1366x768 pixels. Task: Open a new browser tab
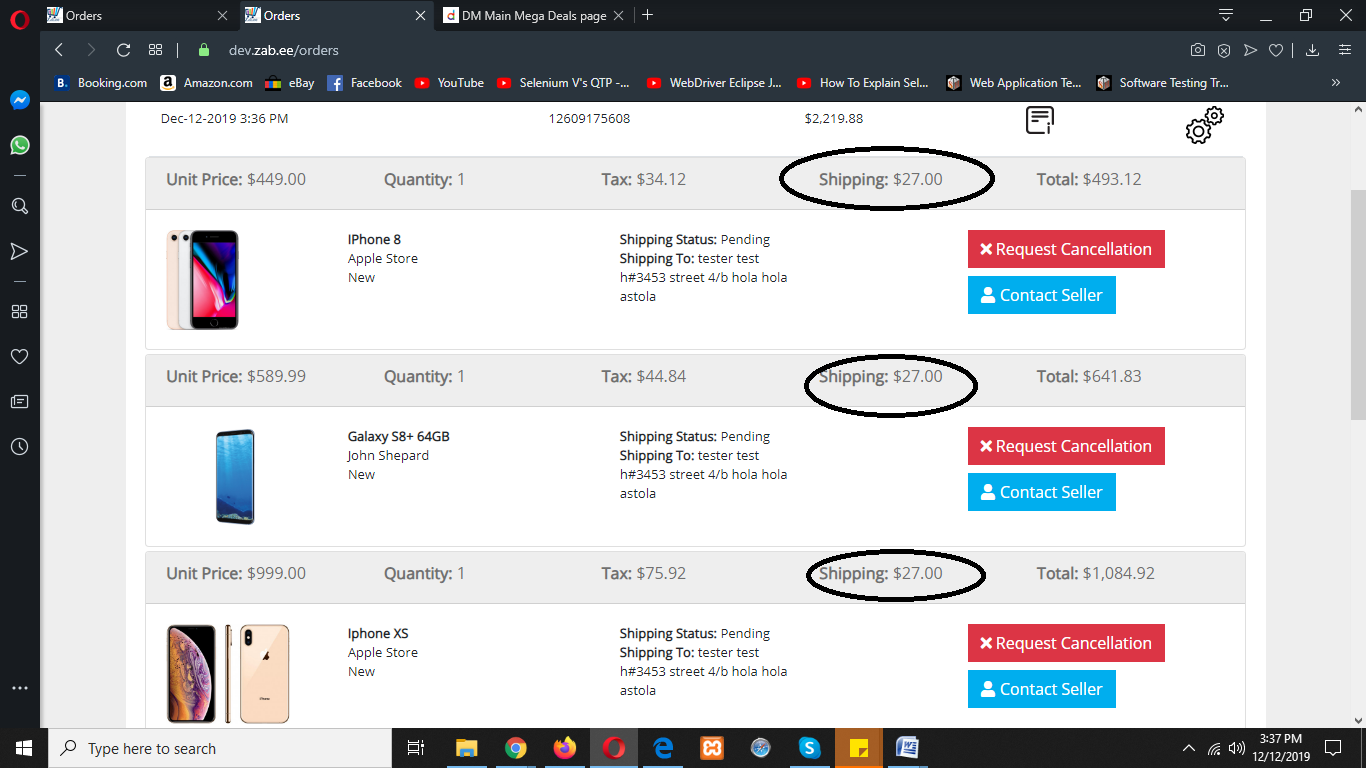(x=648, y=15)
